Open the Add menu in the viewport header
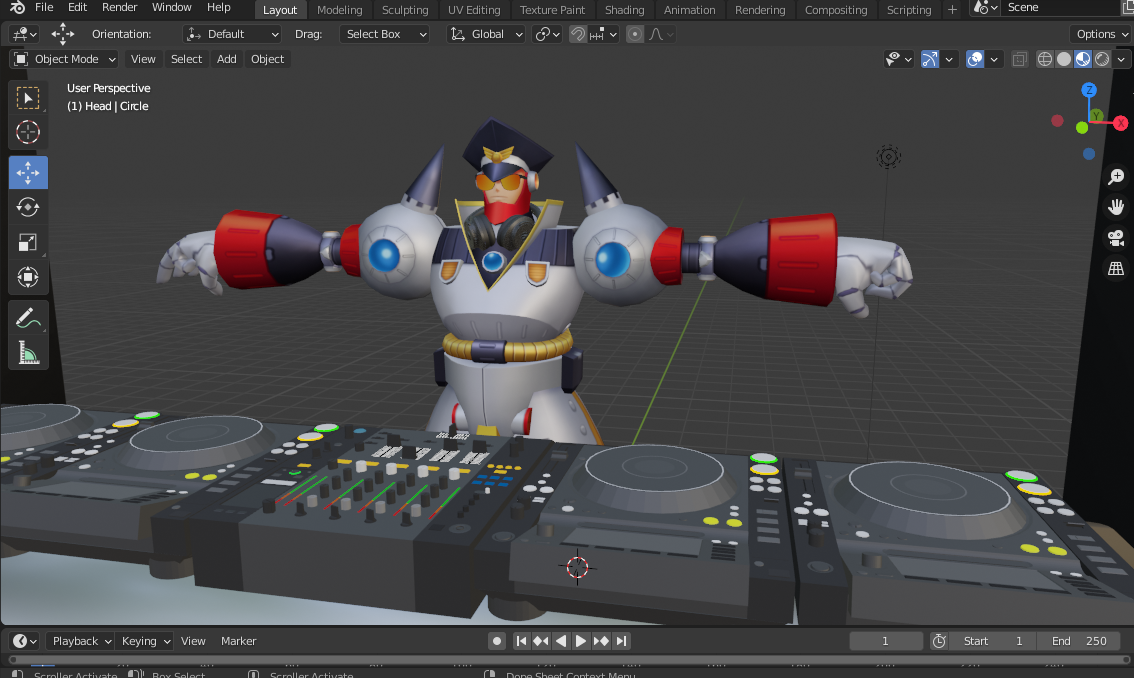The height and width of the screenshot is (678, 1134). (226, 59)
